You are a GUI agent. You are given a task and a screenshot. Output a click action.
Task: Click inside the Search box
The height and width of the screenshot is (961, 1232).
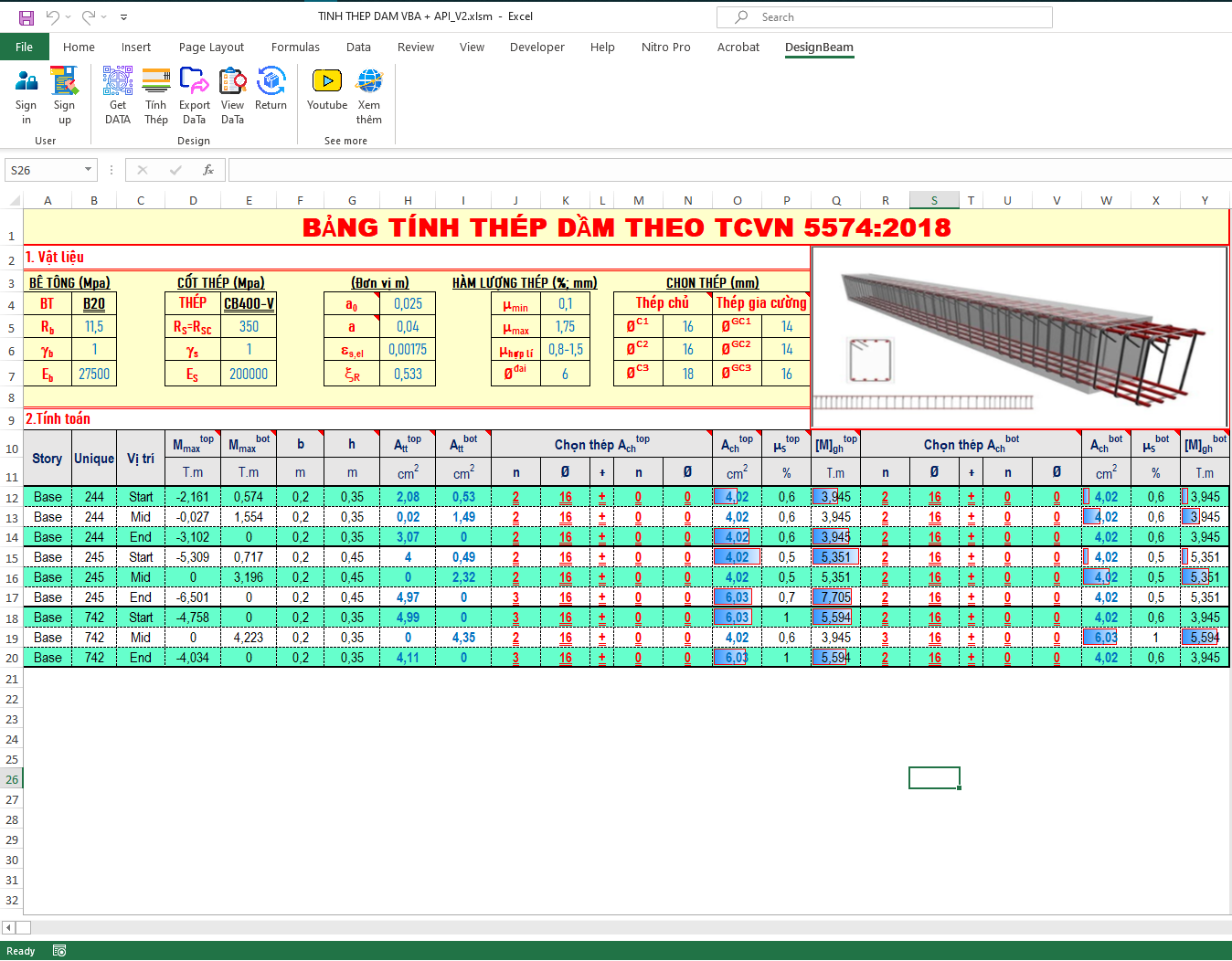(x=884, y=16)
